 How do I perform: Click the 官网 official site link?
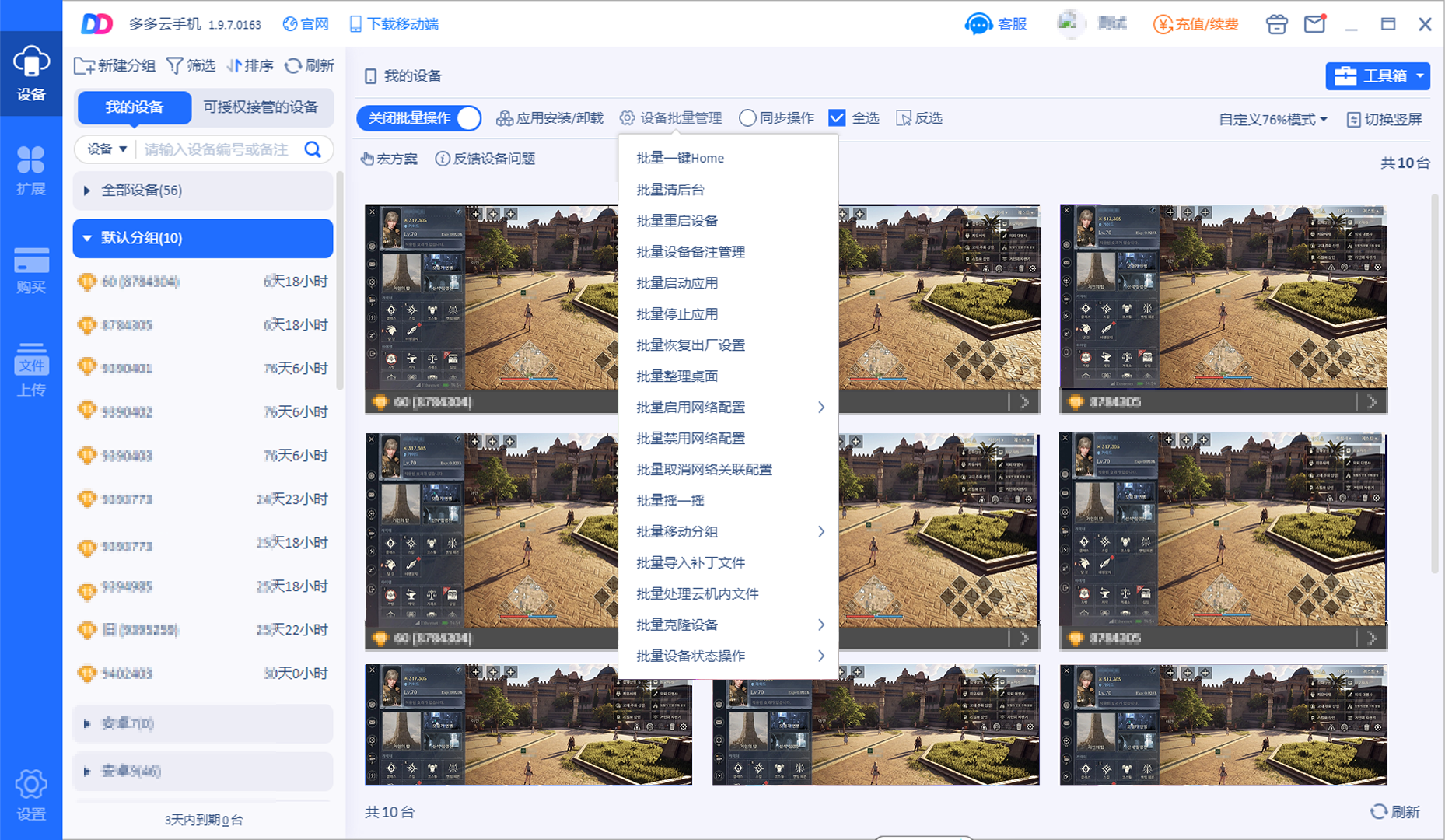click(x=306, y=24)
